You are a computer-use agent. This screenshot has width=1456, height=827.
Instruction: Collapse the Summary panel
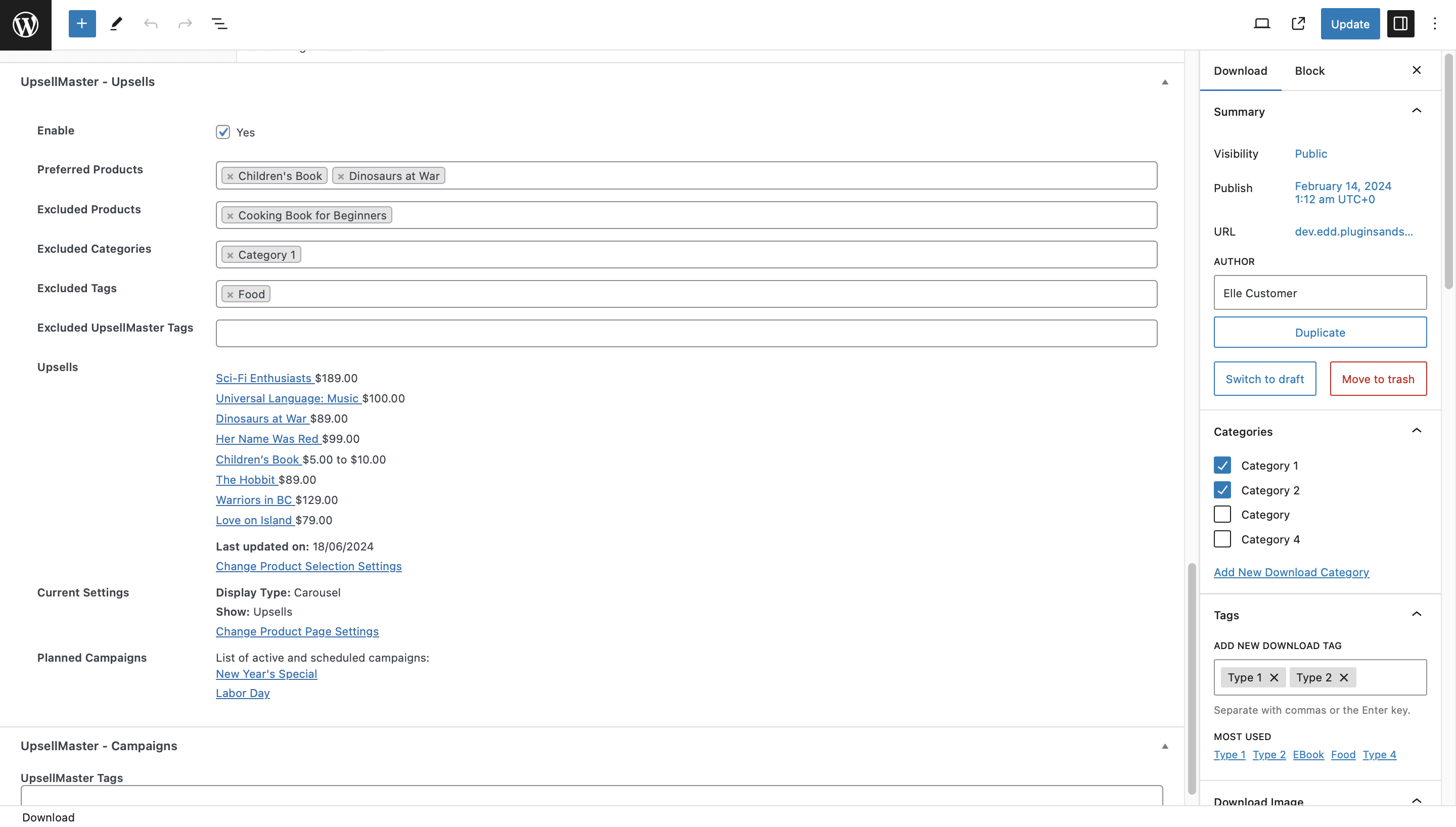[1416, 111]
